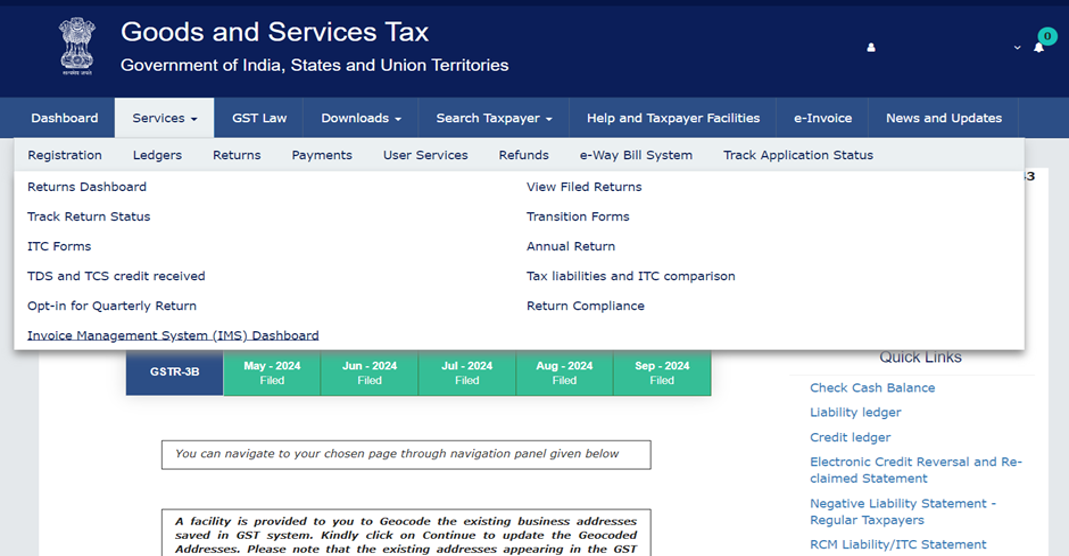Click the Government of India emblem logo
The image size is (1069, 556).
[x=76, y=47]
